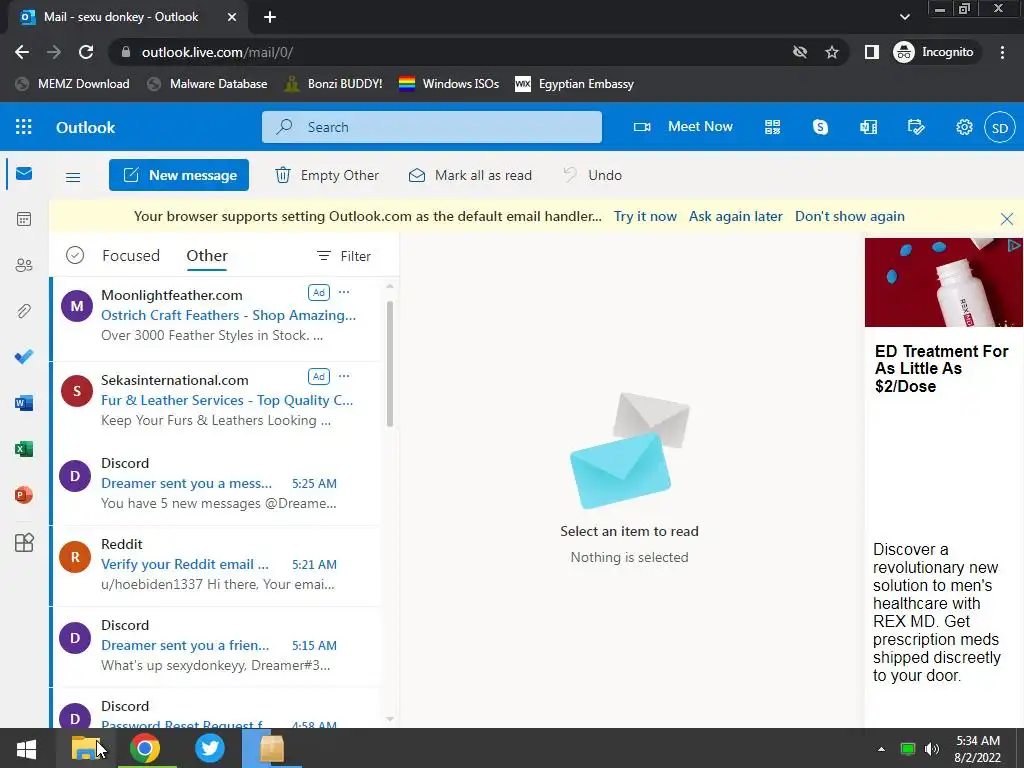Open To Do checkmark icon
Screen dimensions: 1024x768
tap(24, 357)
